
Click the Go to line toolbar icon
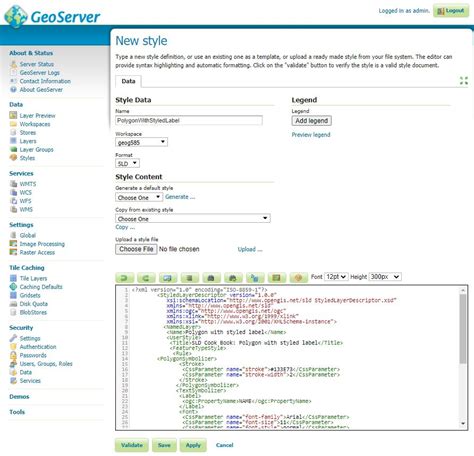tap(168, 277)
